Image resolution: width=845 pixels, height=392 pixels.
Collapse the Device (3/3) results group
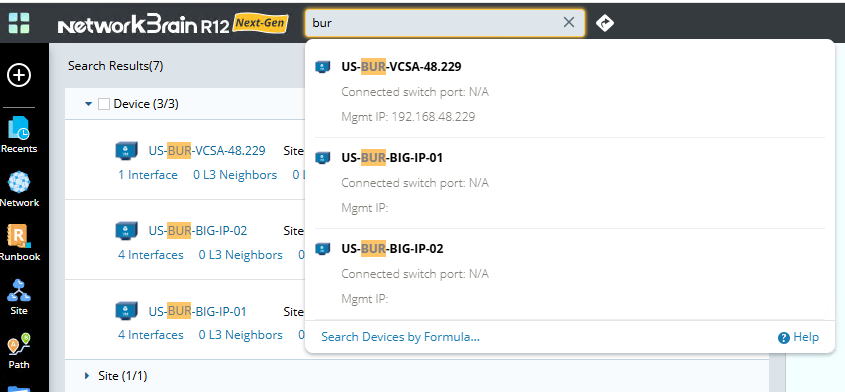pos(89,104)
